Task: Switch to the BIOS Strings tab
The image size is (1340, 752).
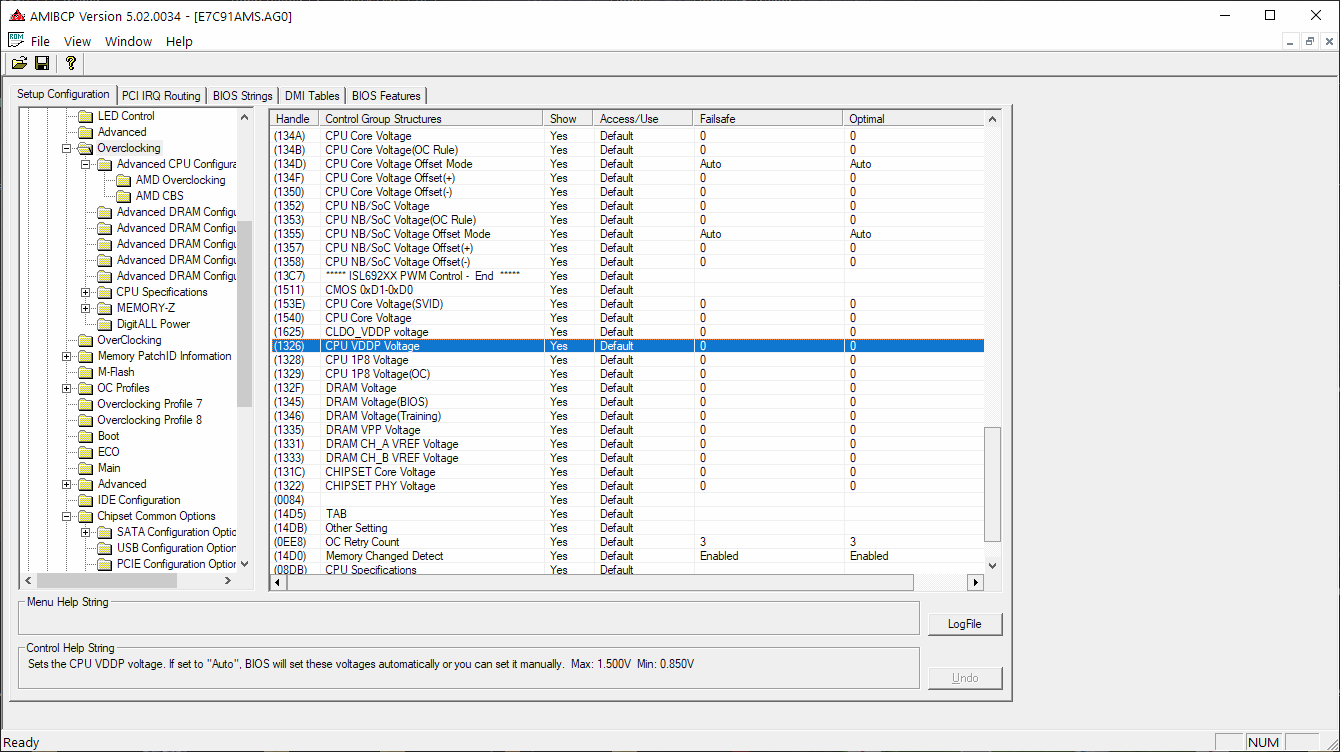Action: [242, 96]
